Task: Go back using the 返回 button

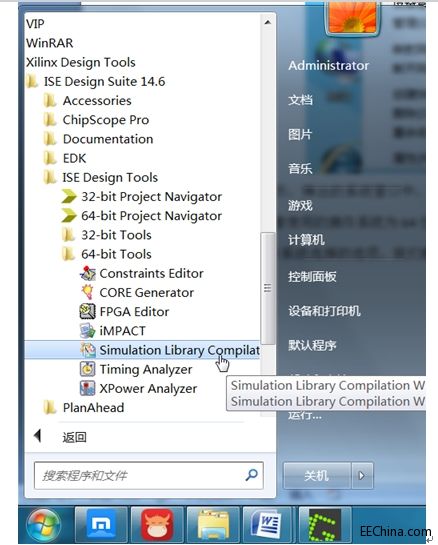Action: coord(60,437)
